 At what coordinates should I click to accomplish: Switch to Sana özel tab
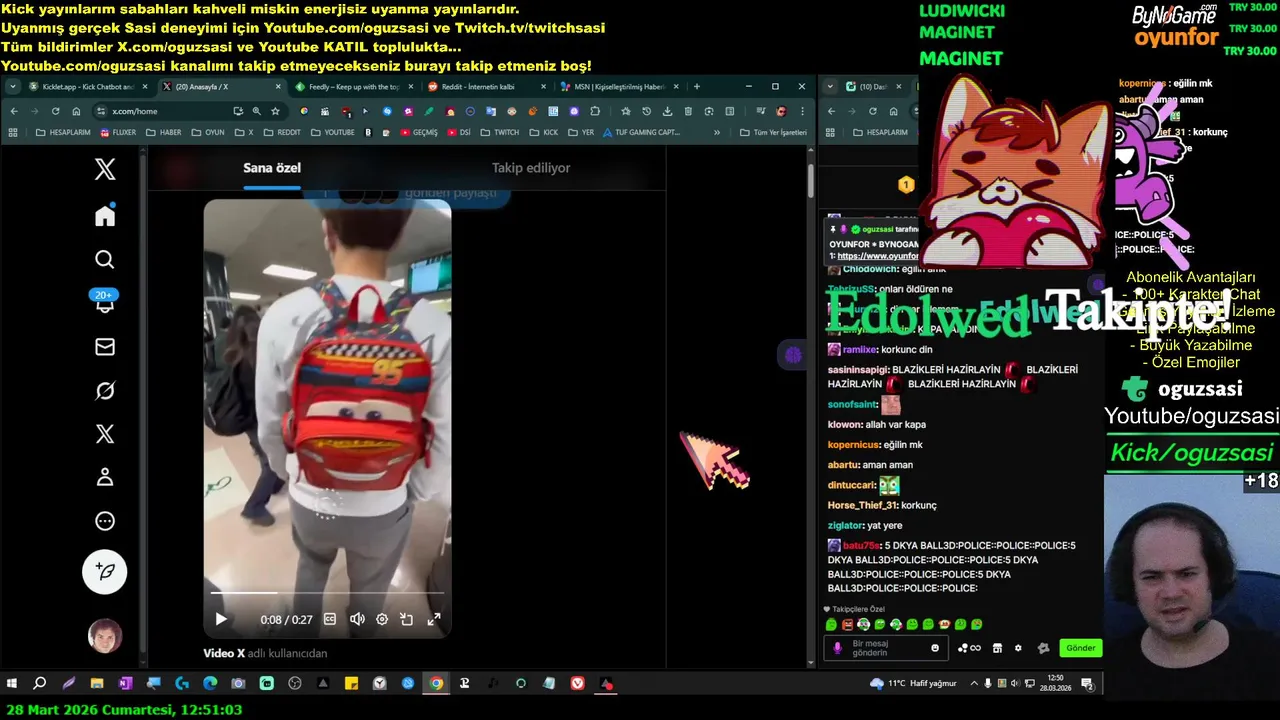point(272,168)
